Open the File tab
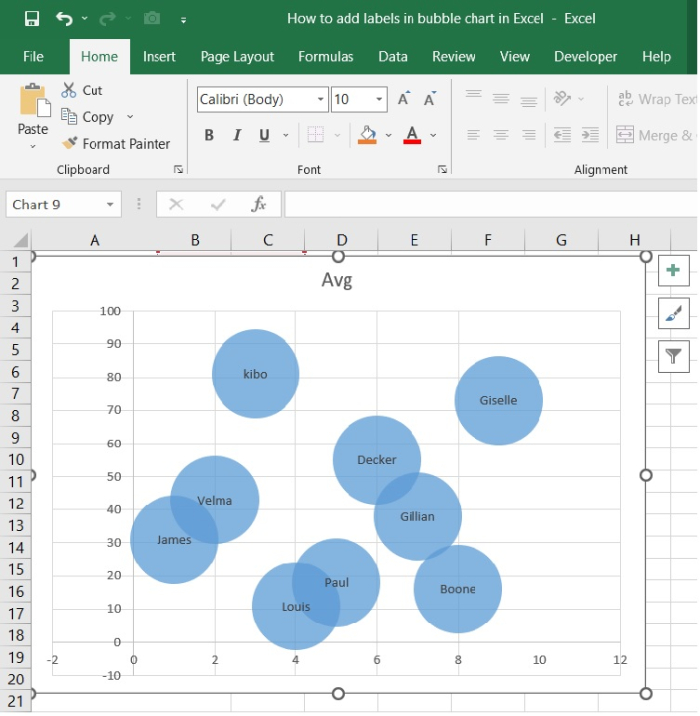 click(33, 57)
